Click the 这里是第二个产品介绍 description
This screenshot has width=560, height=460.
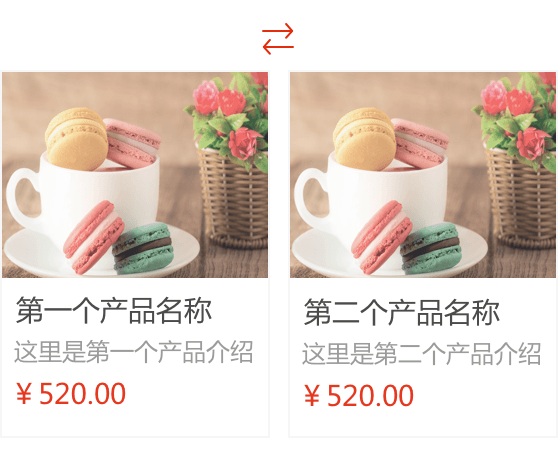pos(422,354)
